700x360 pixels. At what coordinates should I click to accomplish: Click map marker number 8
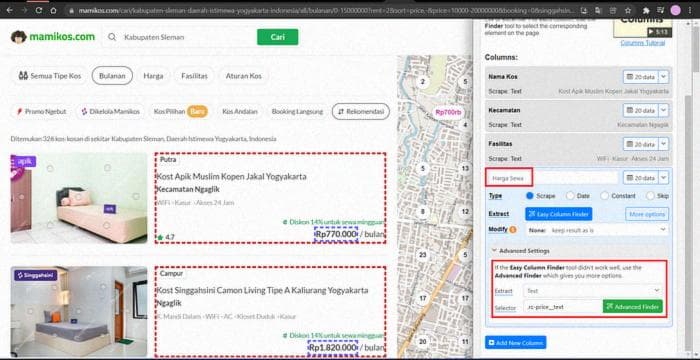pos(422,212)
